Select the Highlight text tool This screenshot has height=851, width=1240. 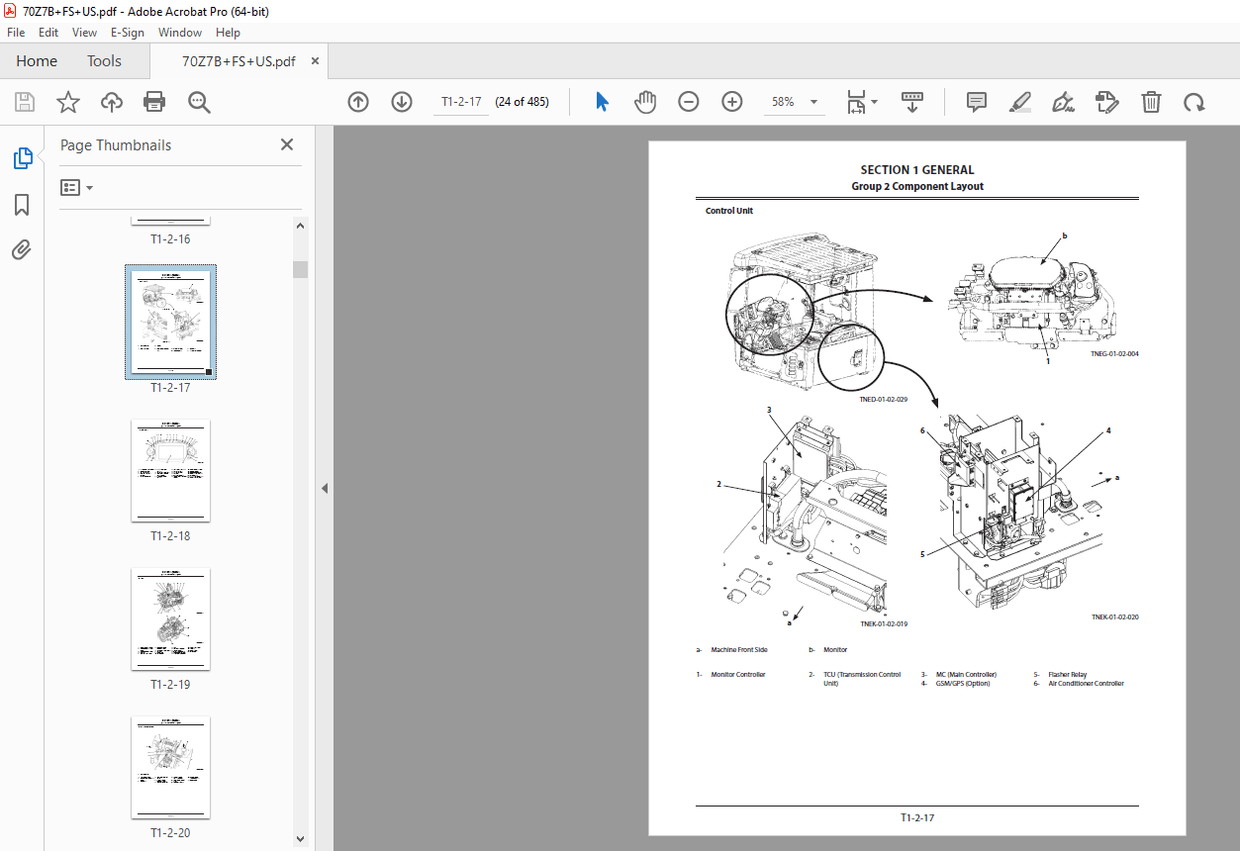click(x=1019, y=101)
